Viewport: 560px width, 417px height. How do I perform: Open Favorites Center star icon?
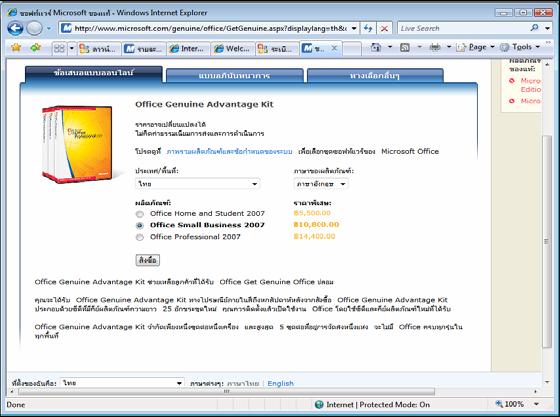coord(16,47)
